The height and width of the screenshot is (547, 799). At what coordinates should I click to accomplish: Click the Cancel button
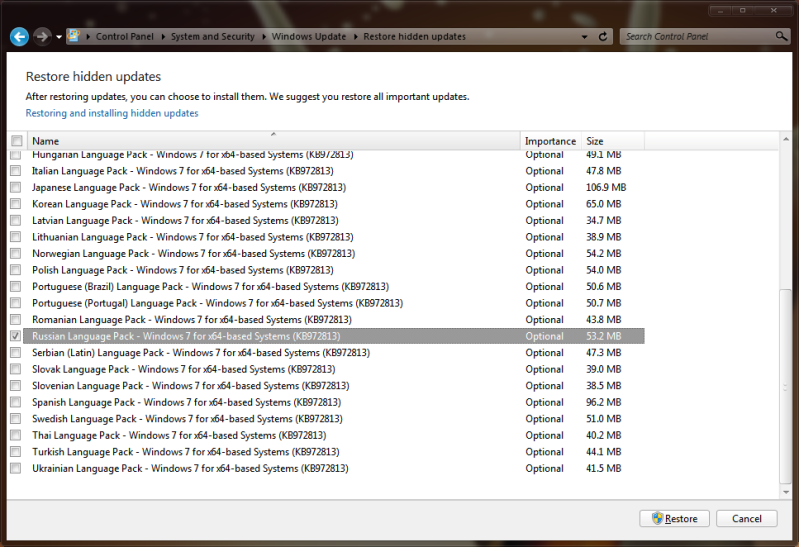click(x=747, y=518)
